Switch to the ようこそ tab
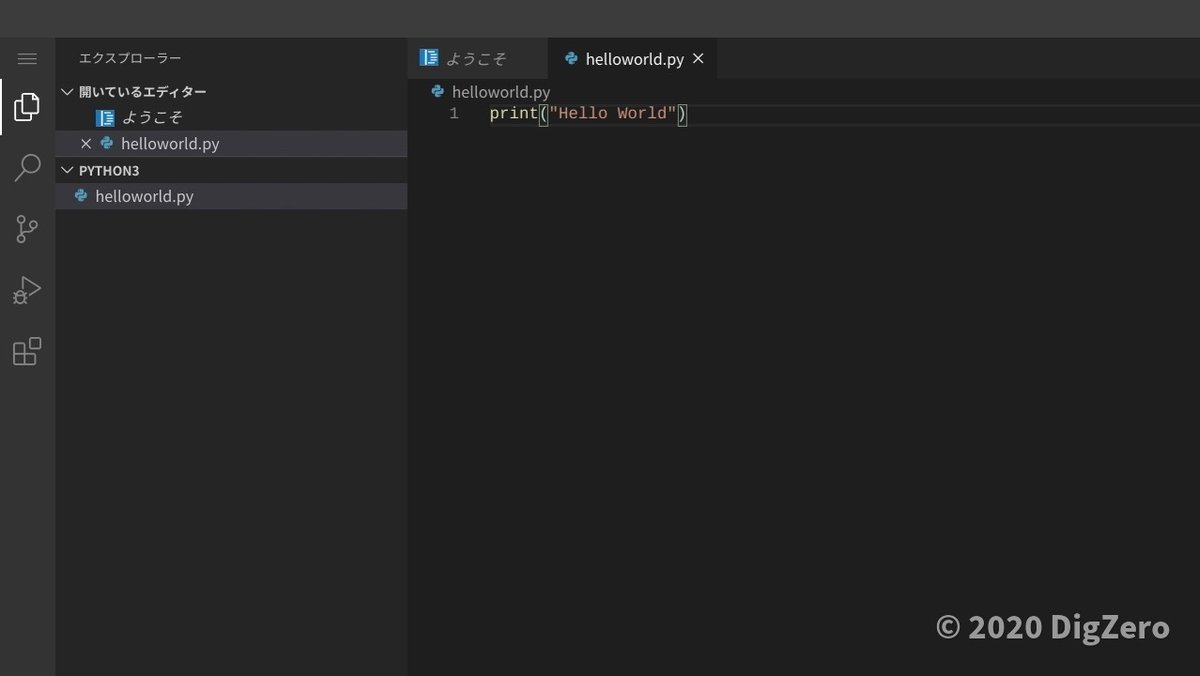This screenshot has height=676, width=1200. point(476,59)
